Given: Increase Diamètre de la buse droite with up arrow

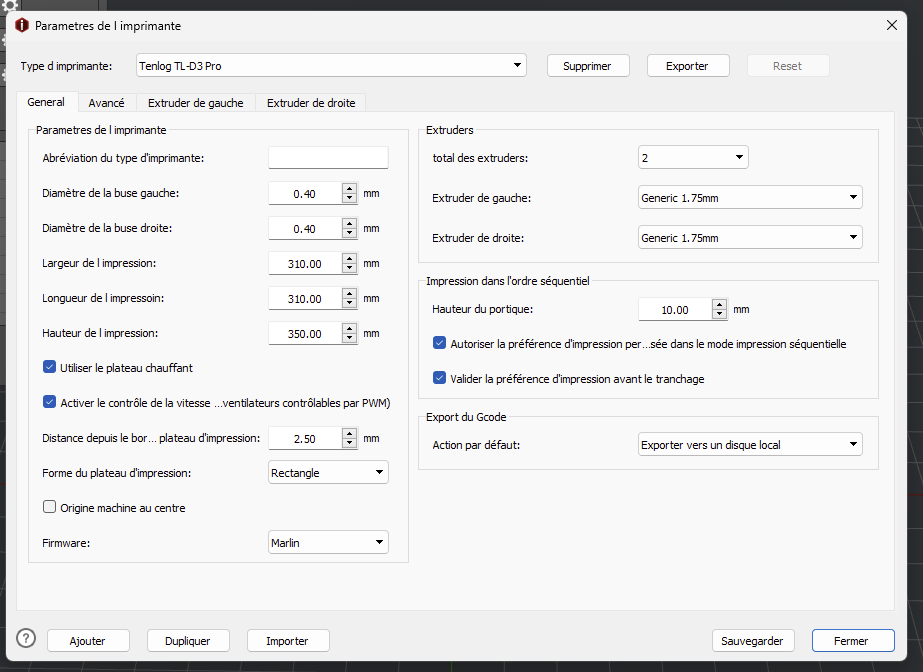Looking at the screenshot, I should point(350,223).
